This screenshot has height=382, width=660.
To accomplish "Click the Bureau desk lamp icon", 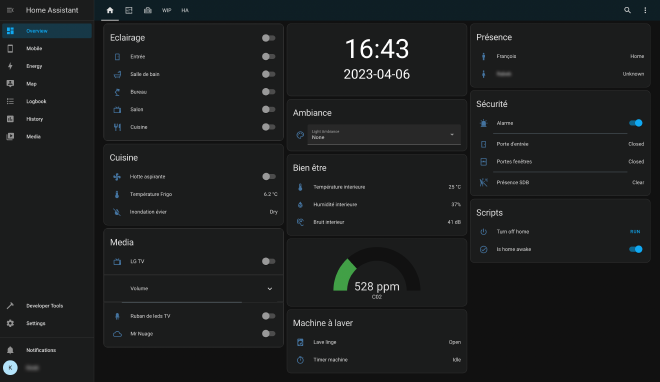I will [x=117, y=92].
